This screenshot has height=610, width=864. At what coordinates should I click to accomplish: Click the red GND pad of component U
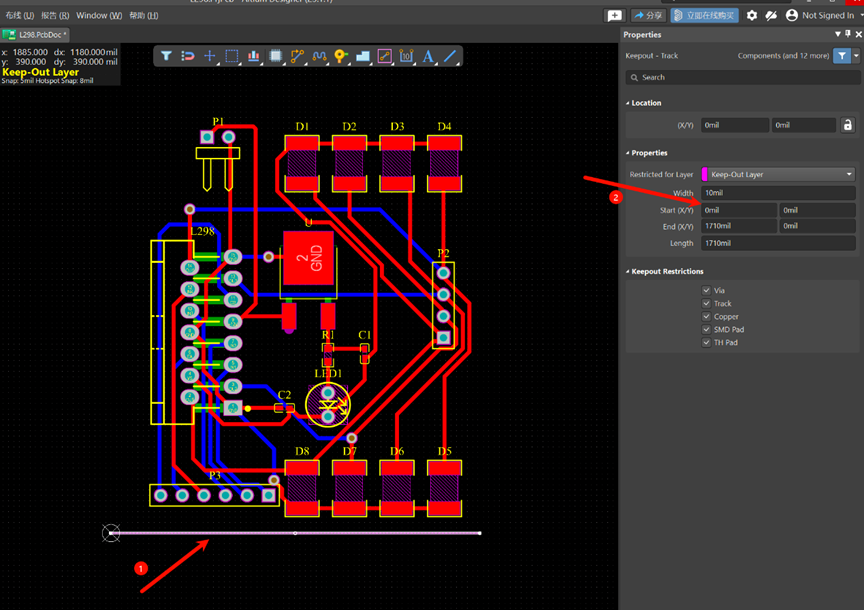[309, 258]
